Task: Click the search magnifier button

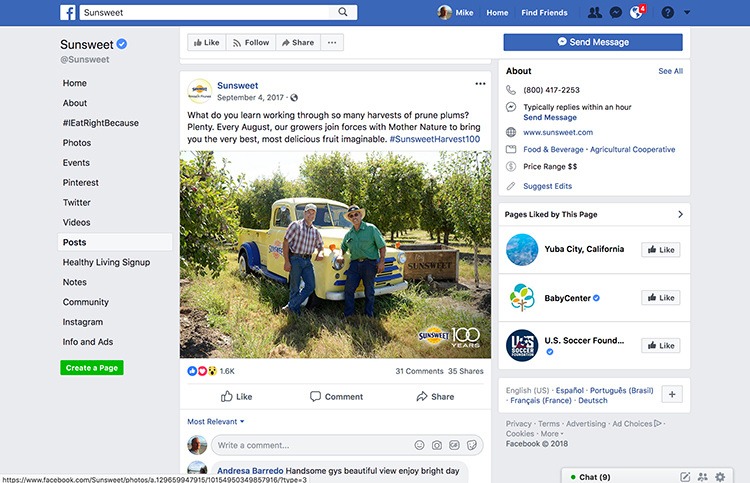Action: pyautogui.click(x=342, y=12)
